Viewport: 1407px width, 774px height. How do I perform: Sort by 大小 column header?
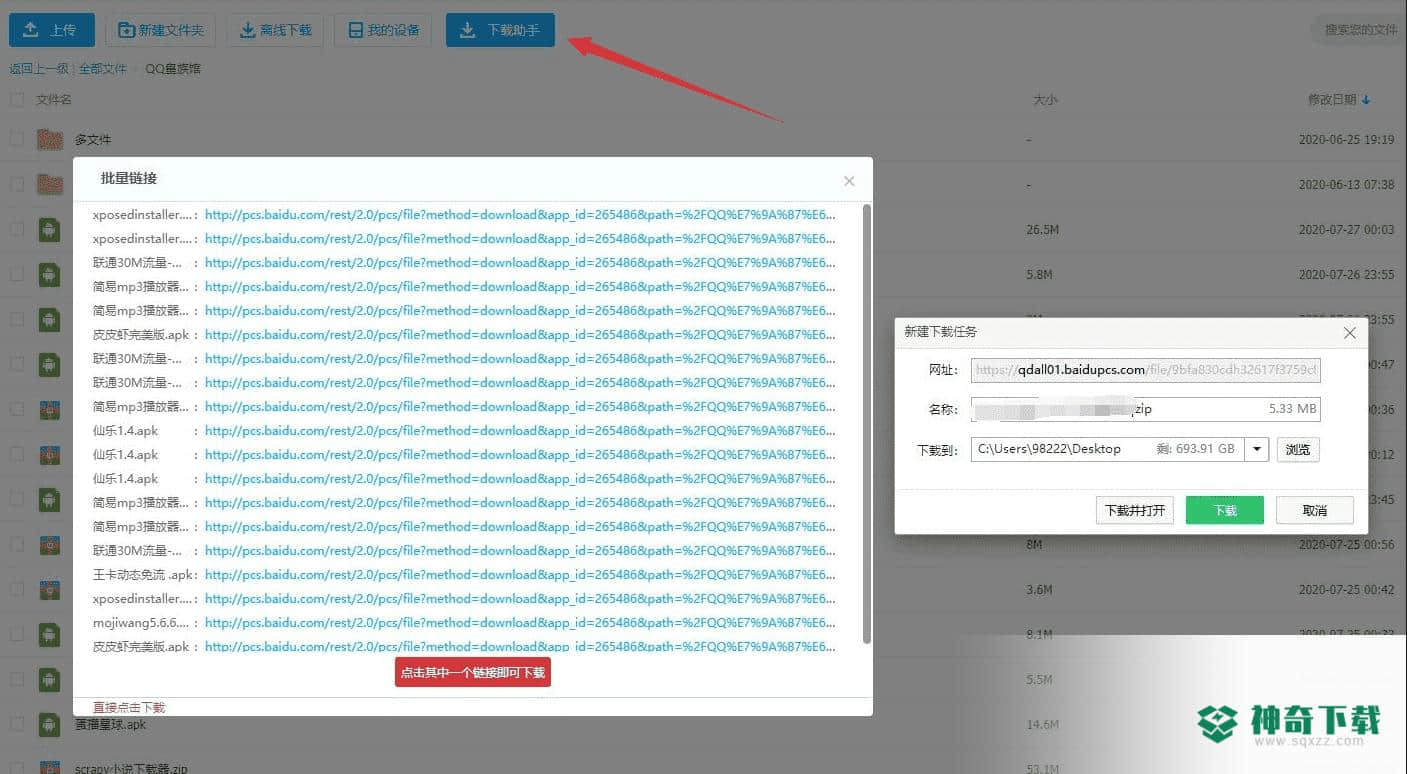pos(1045,100)
